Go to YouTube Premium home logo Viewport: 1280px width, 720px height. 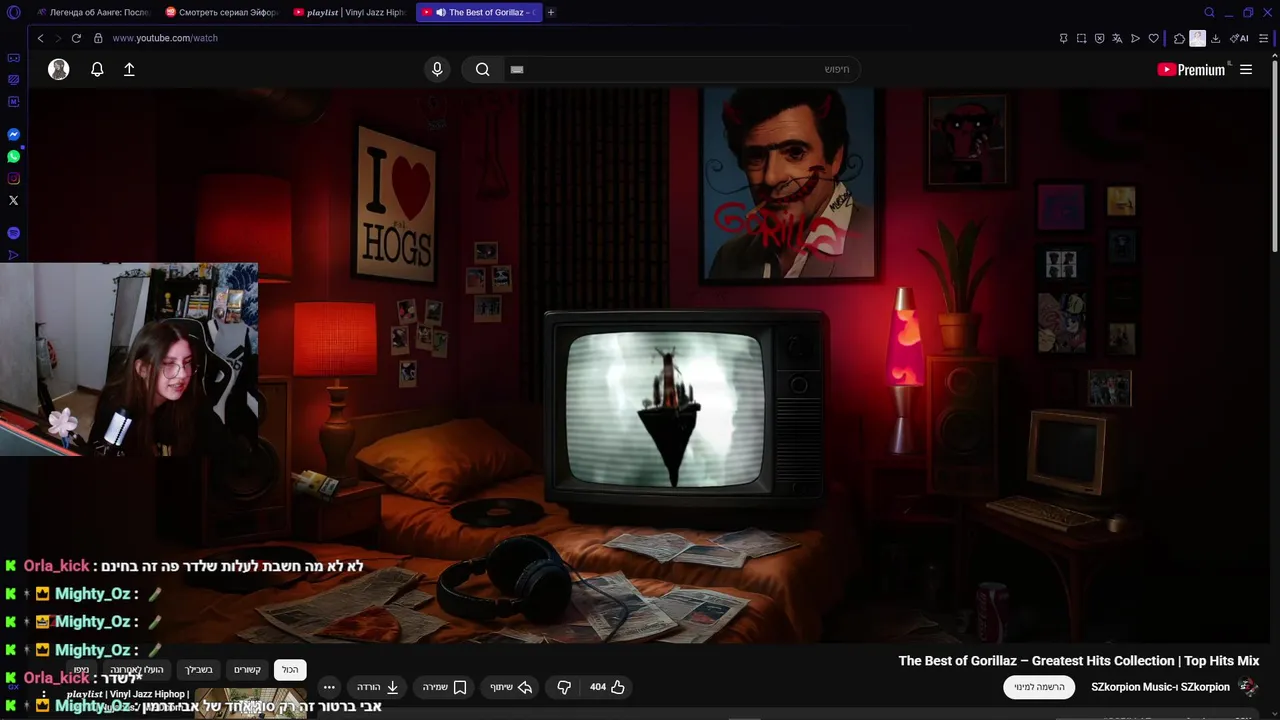1191,69
